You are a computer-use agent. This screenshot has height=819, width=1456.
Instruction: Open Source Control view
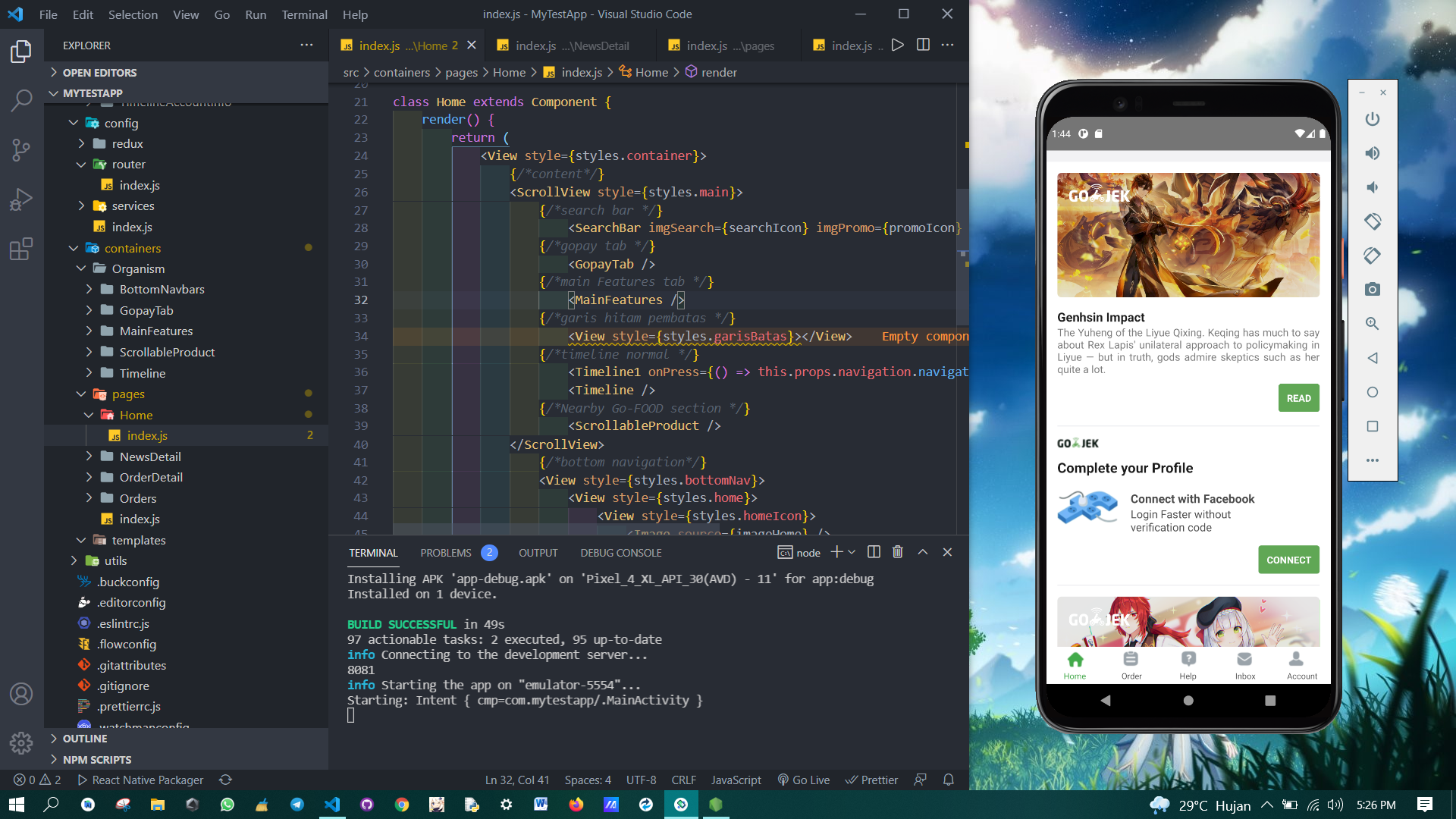coord(21,149)
